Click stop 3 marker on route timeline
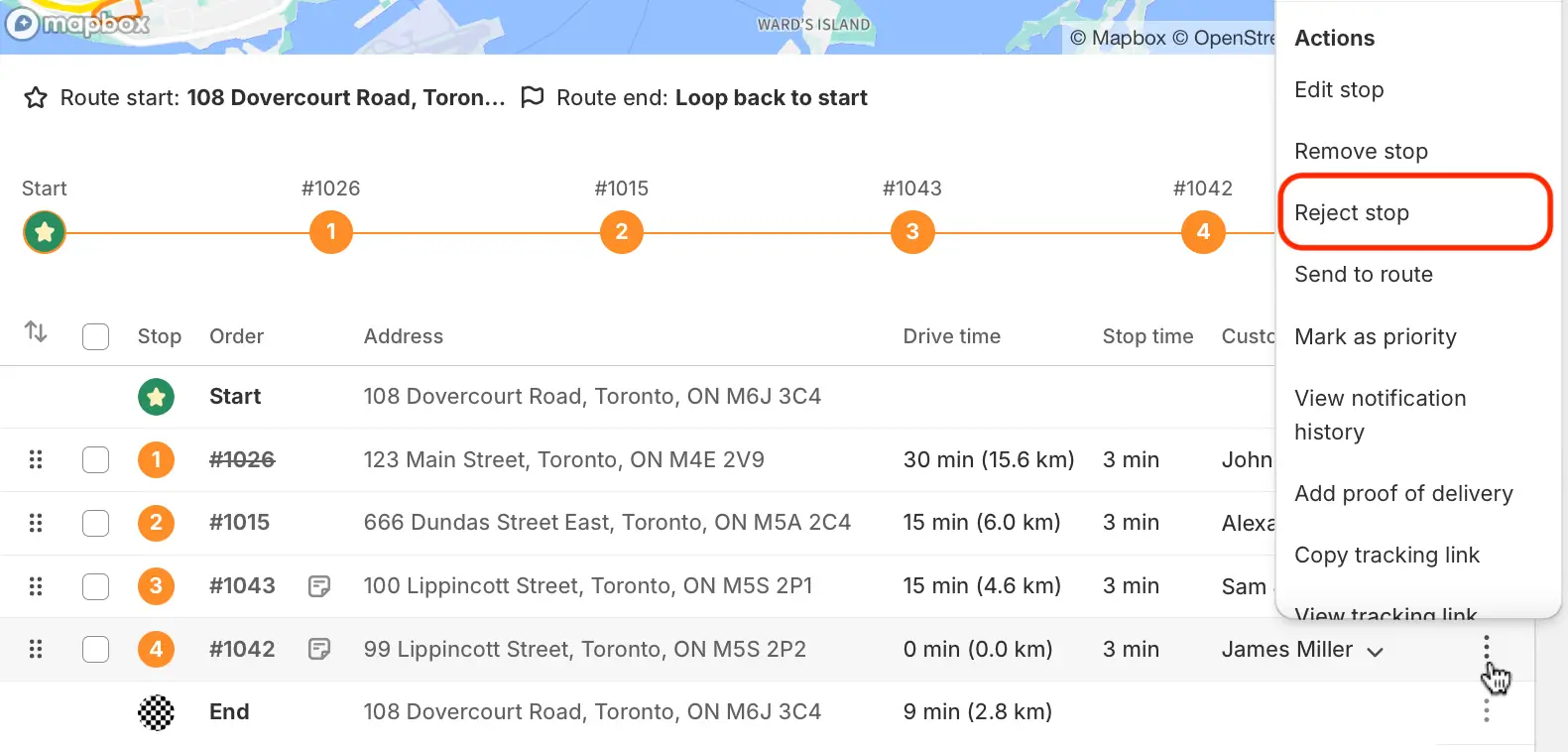 912,232
